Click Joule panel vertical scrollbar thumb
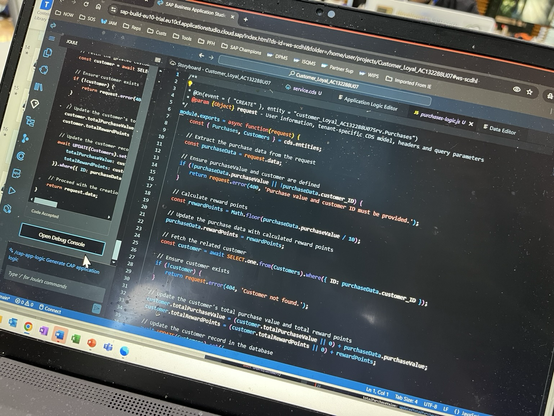The width and height of the screenshot is (554, 416). (117, 250)
